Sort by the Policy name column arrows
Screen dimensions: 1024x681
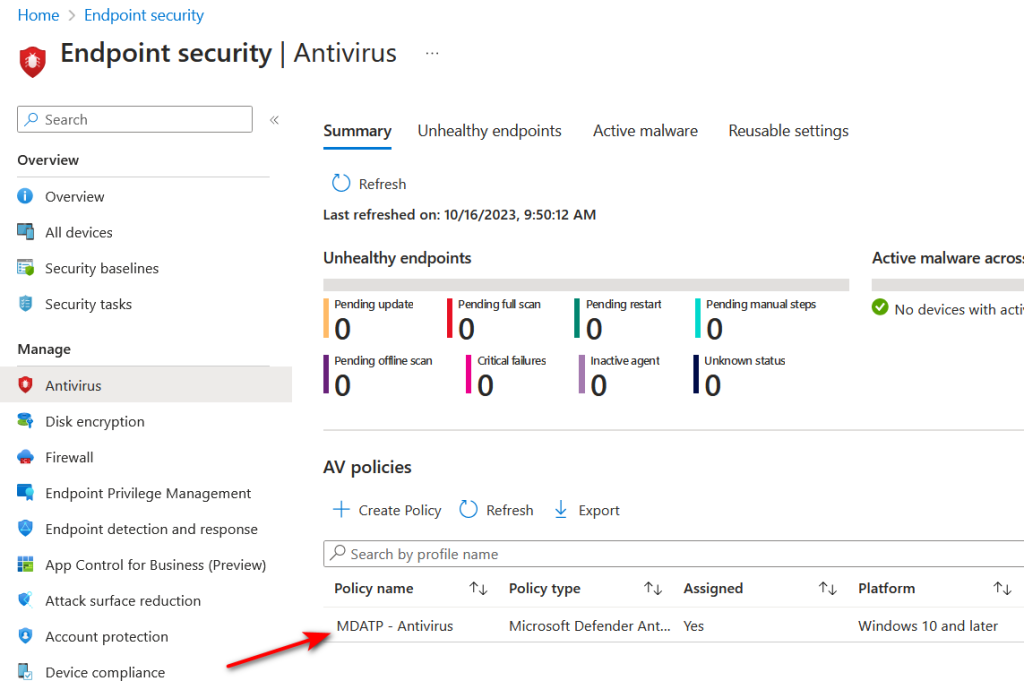tap(478, 588)
